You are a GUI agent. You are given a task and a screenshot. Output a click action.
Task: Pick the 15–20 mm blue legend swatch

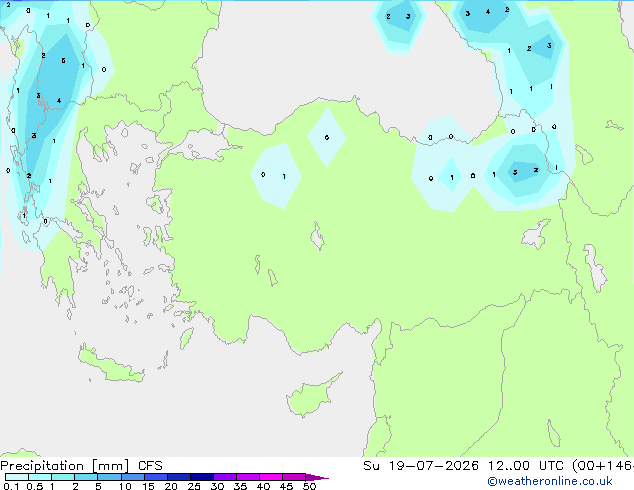click(x=156, y=477)
